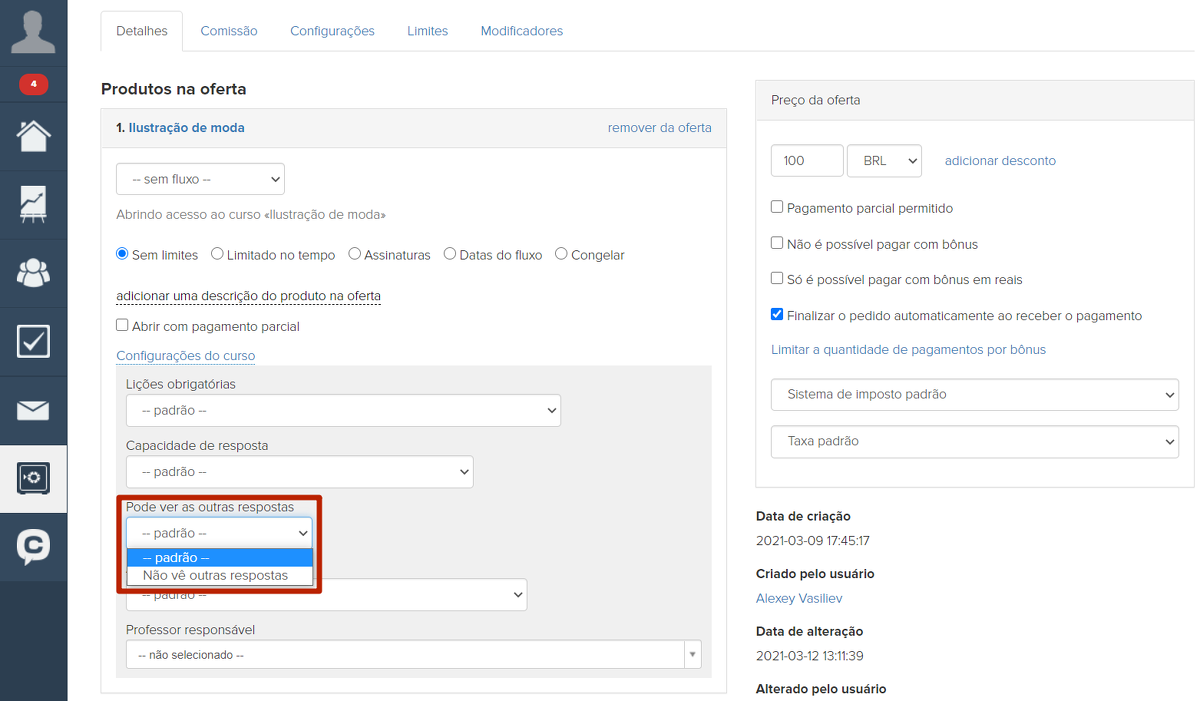This screenshot has height=701, width=1200.
Task: Enable 'Pagamento parcial permitido' checkbox
Action: pyautogui.click(x=777, y=207)
